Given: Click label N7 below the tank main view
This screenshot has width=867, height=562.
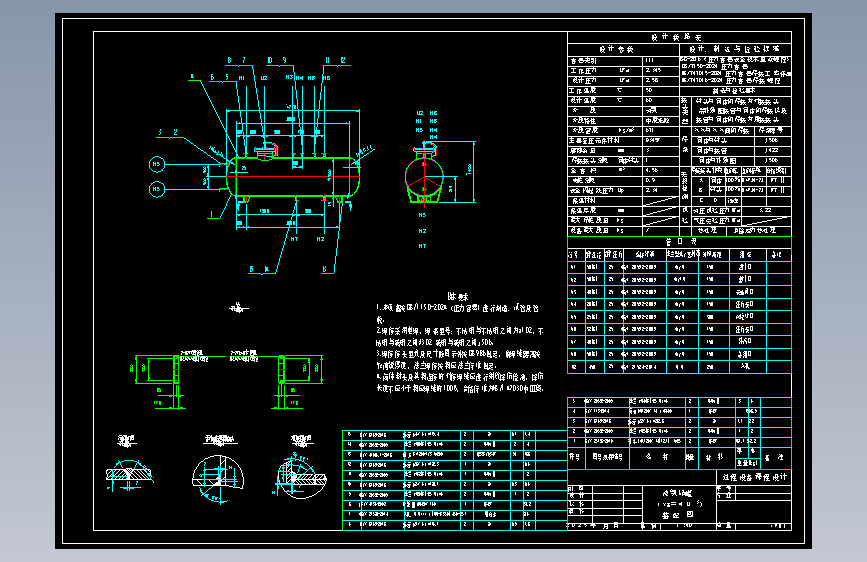Looking at the screenshot, I should 295,239.
